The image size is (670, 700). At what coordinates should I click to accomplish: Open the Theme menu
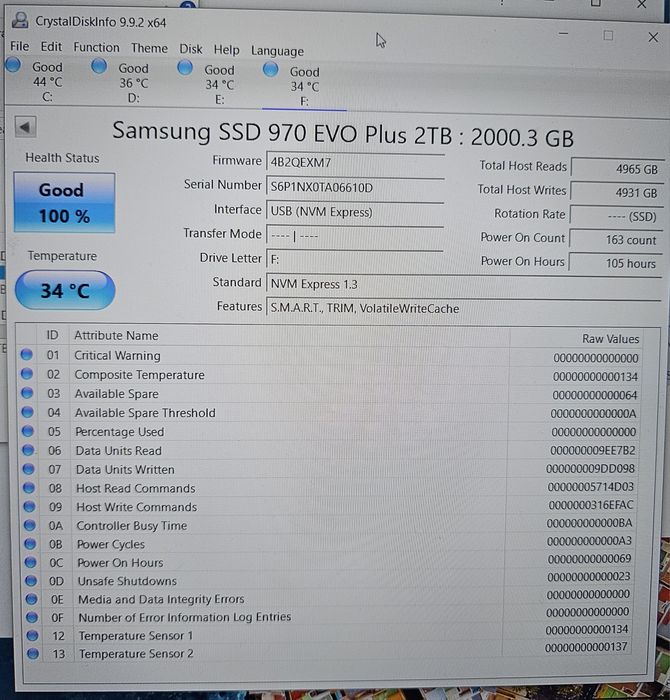pos(150,48)
